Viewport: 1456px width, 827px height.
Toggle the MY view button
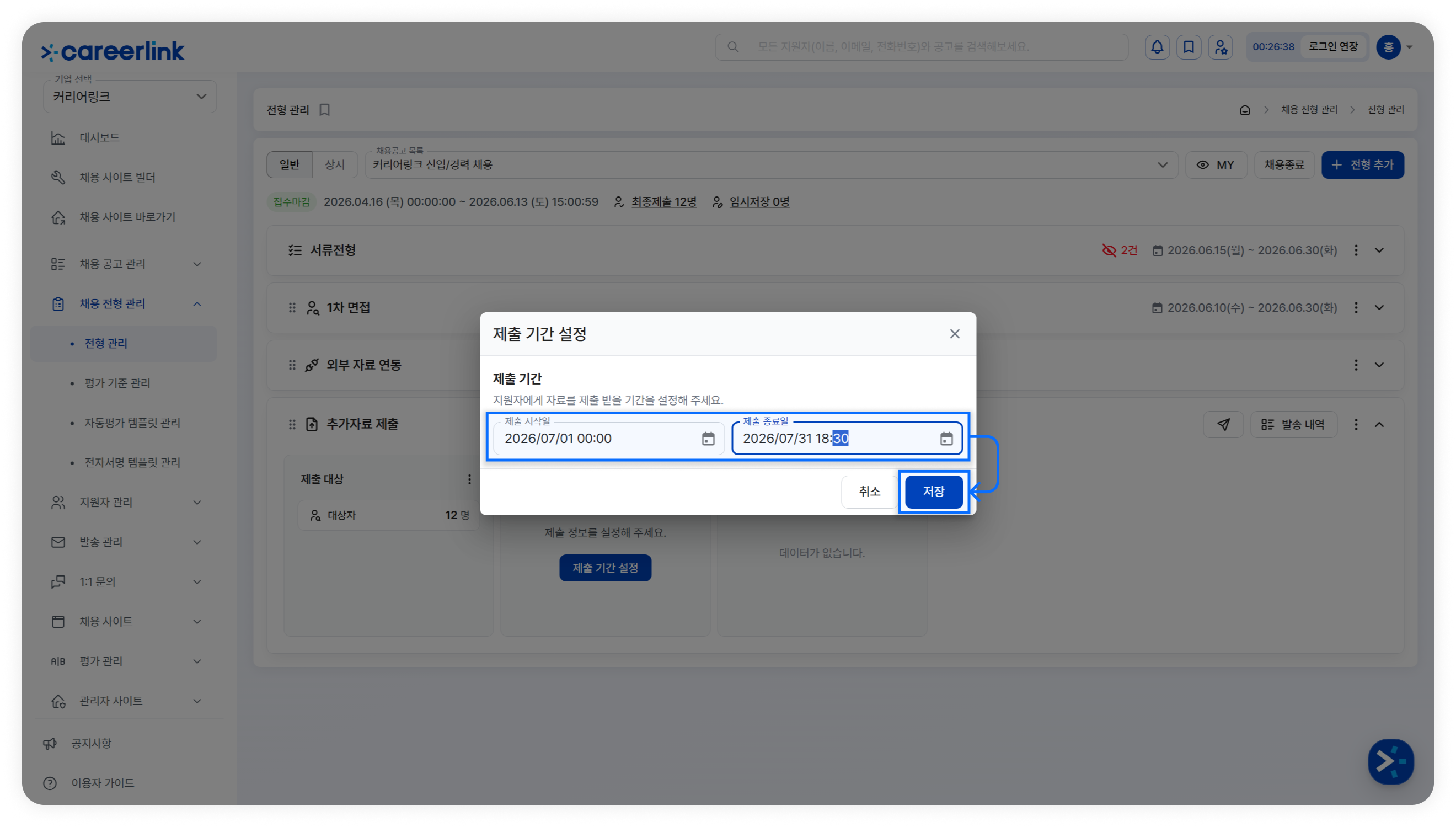[x=1216, y=165]
